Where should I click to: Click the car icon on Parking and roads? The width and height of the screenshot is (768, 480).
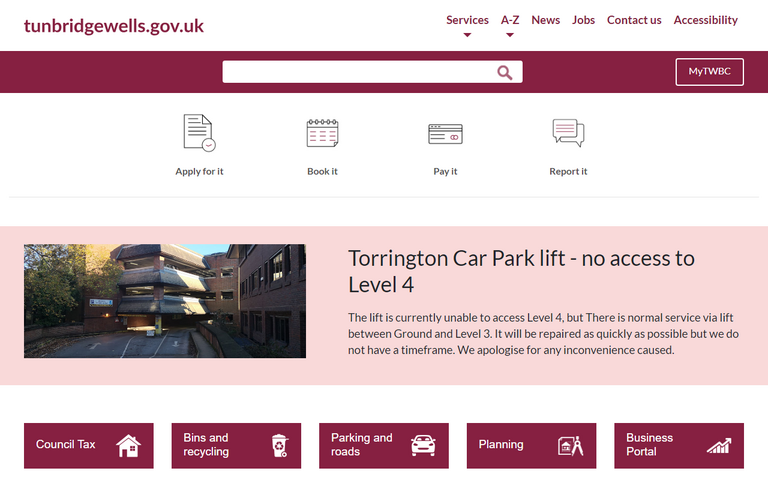424,446
